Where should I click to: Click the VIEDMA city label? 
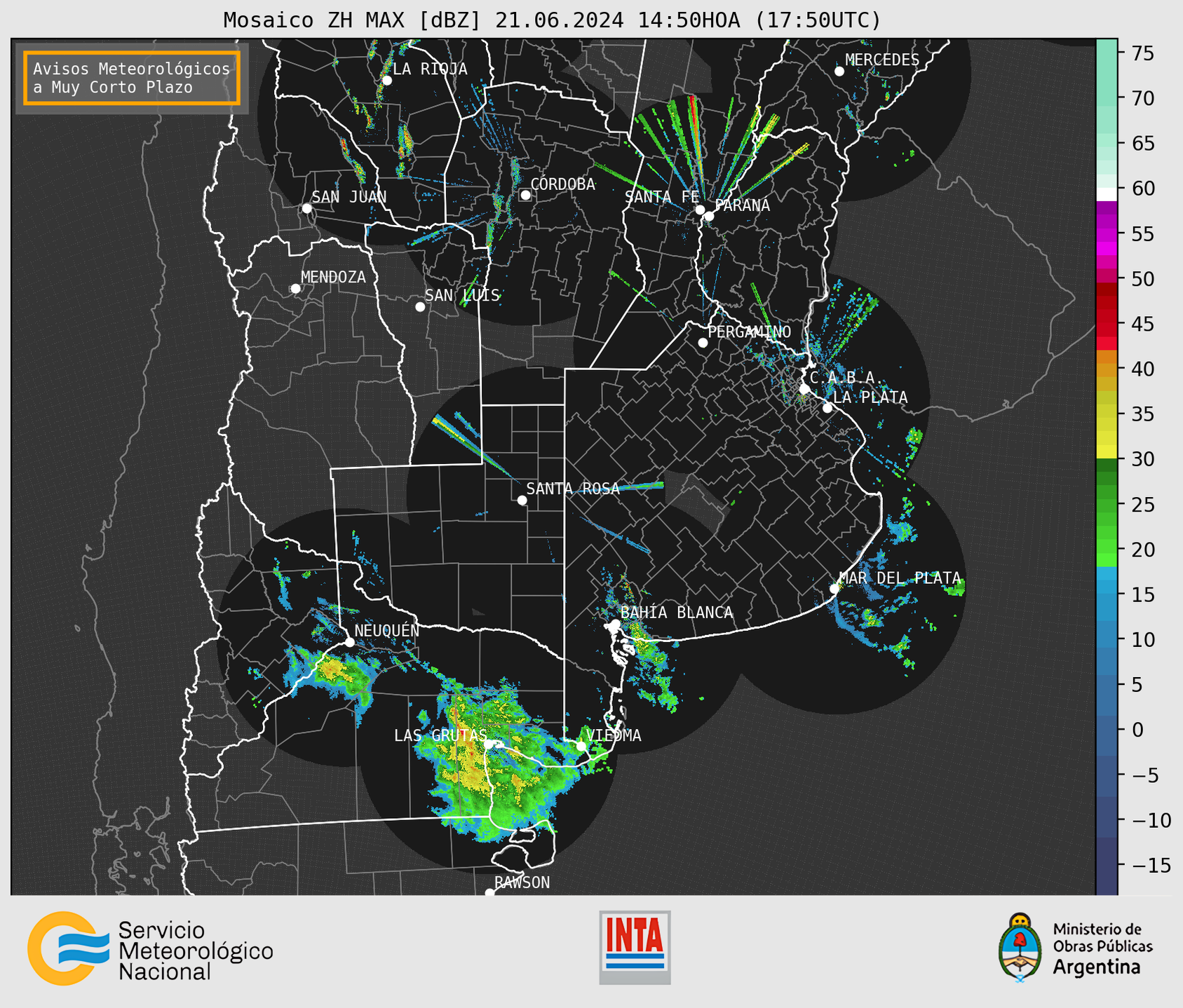click(x=614, y=735)
